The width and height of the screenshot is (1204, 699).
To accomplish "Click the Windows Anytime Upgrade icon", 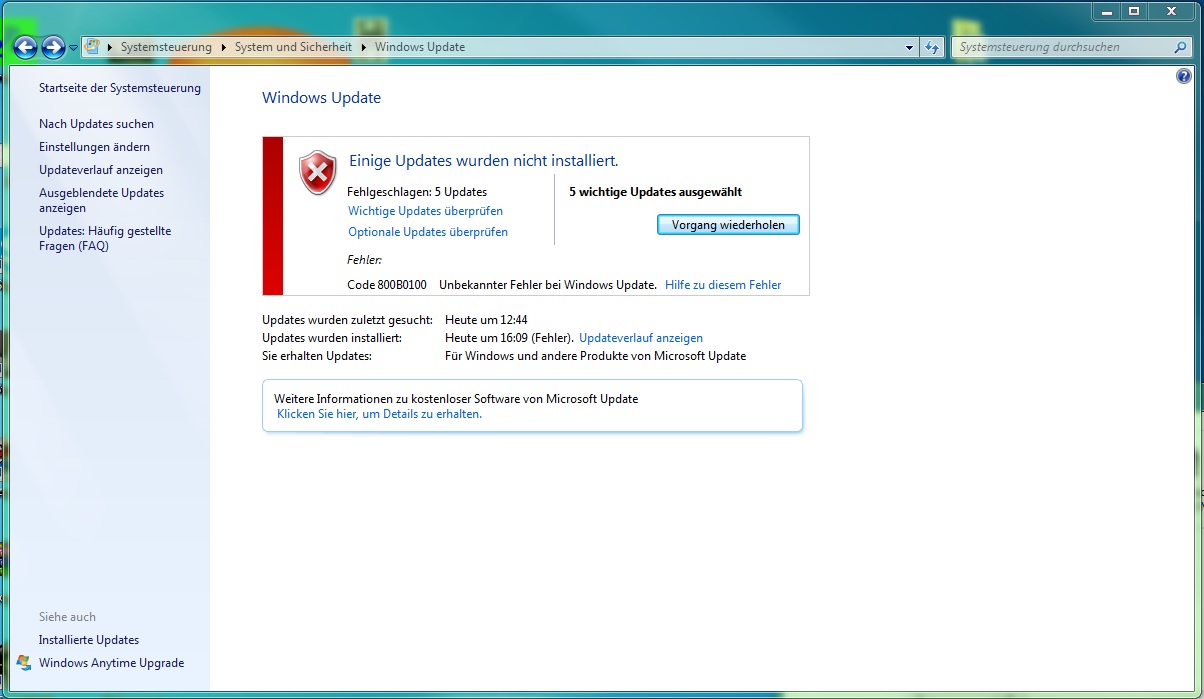I will [24, 663].
